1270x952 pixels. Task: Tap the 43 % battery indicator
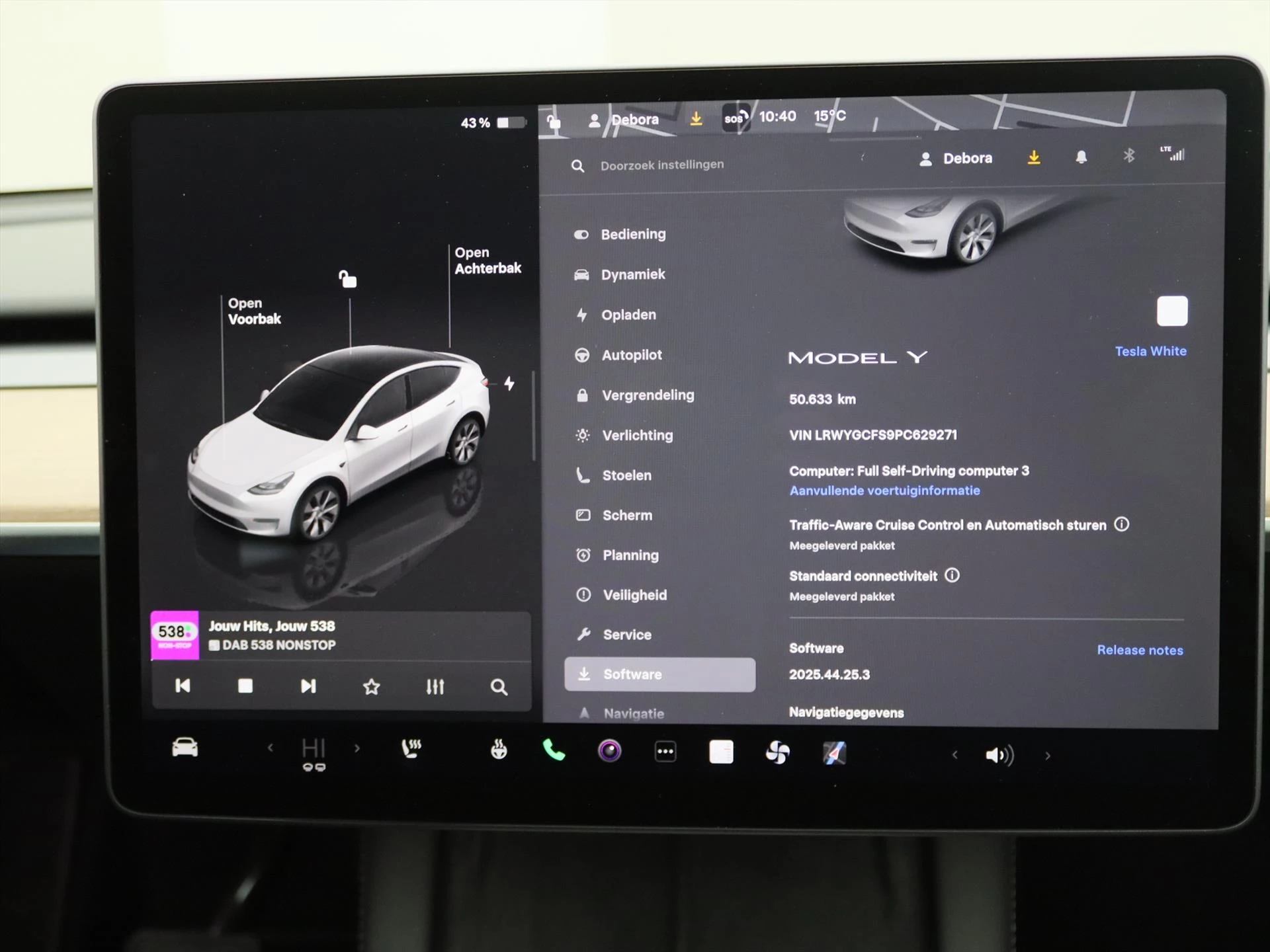click(493, 123)
